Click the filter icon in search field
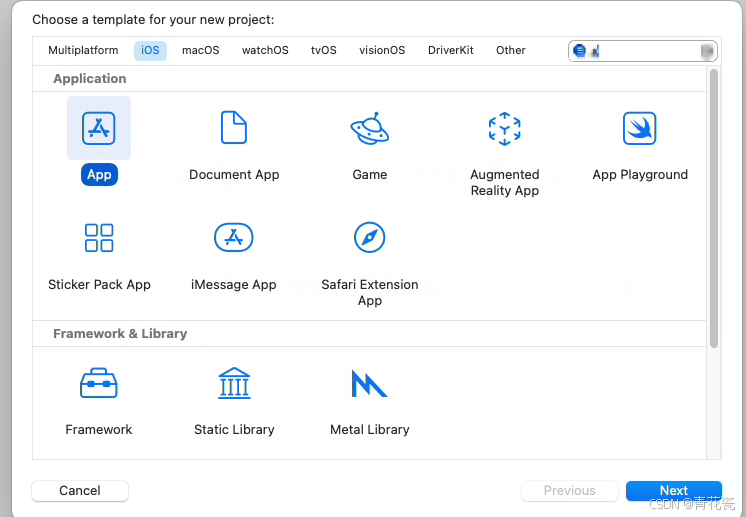 click(x=579, y=50)
